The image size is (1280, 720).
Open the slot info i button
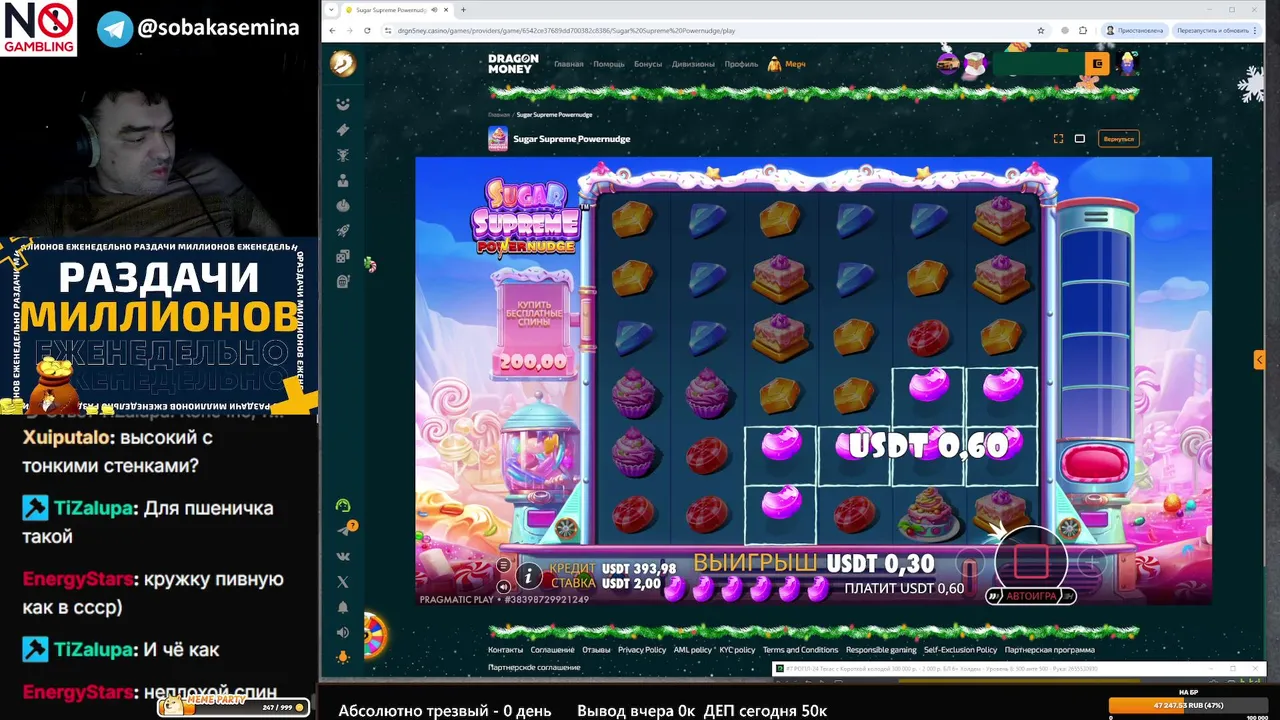coord(528,575)
